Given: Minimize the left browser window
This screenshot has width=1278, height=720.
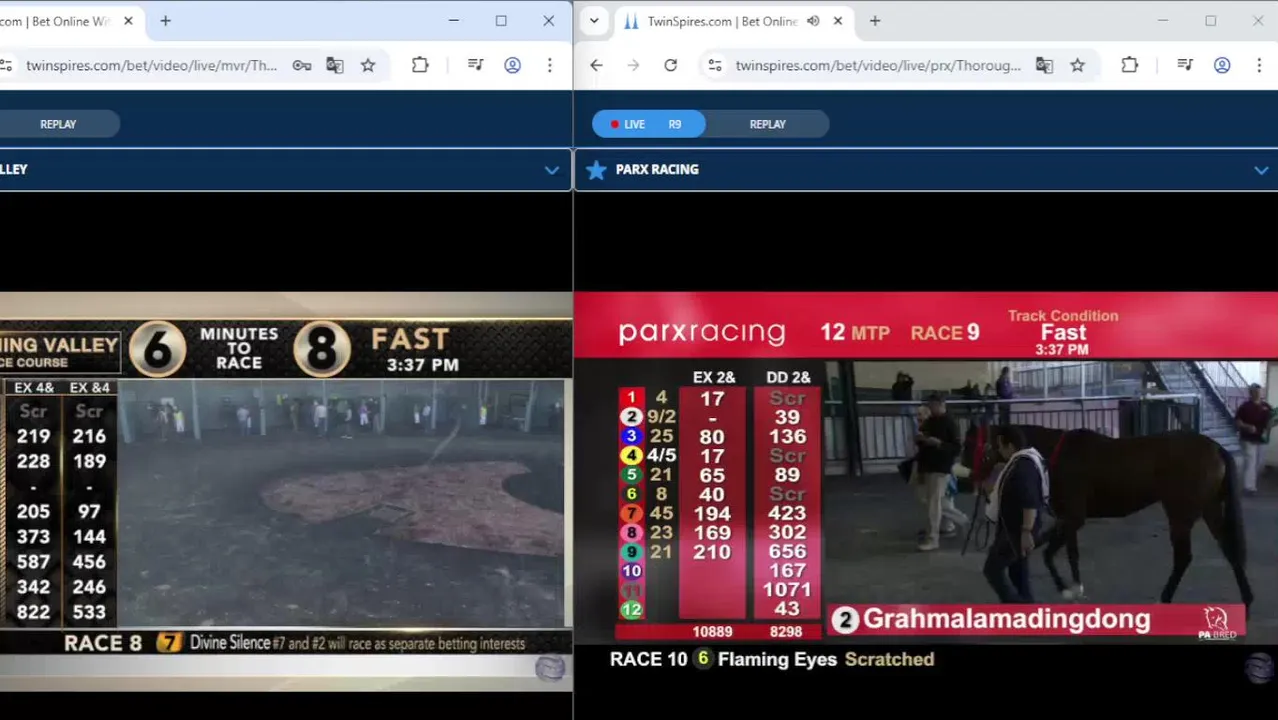Looking at the screenshot, I should click(454, 21).
